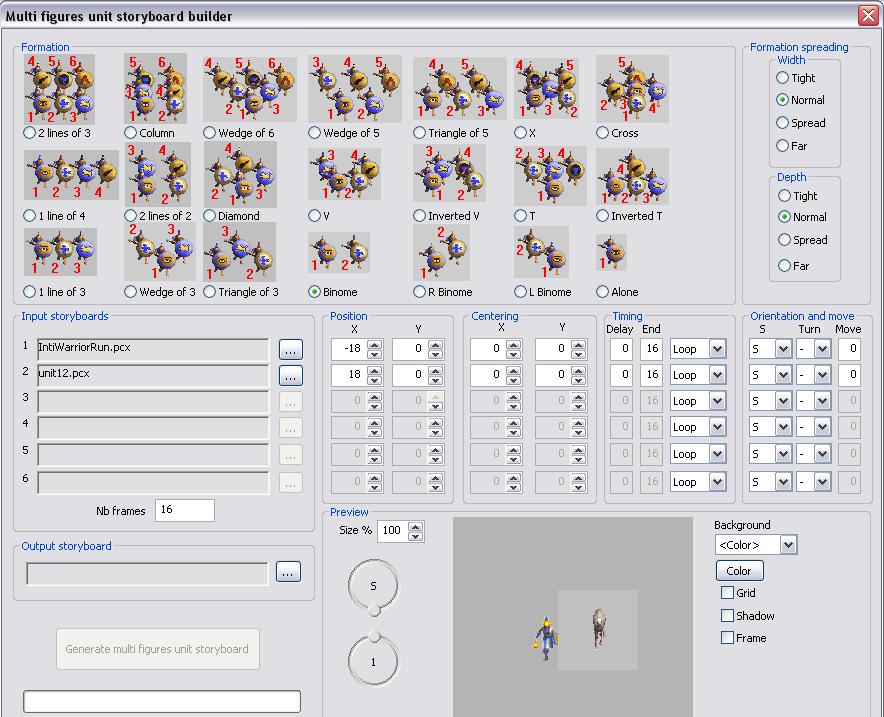
Task: Browse for input storyboard 2 file
Action: (x=291, y=375)
